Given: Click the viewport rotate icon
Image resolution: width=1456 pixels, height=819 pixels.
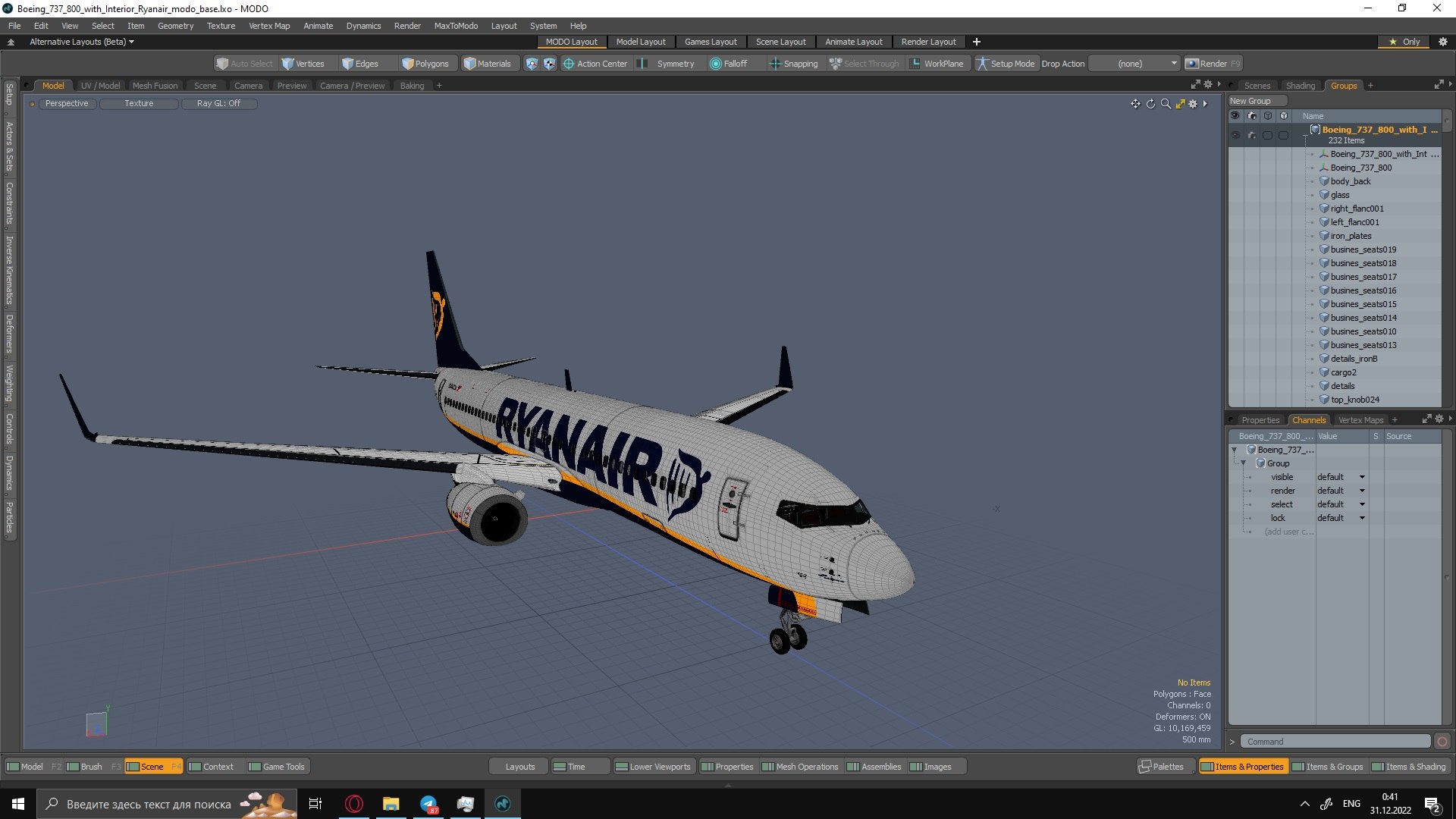Looking at the screenshot, I should (x=1150, y=104).
